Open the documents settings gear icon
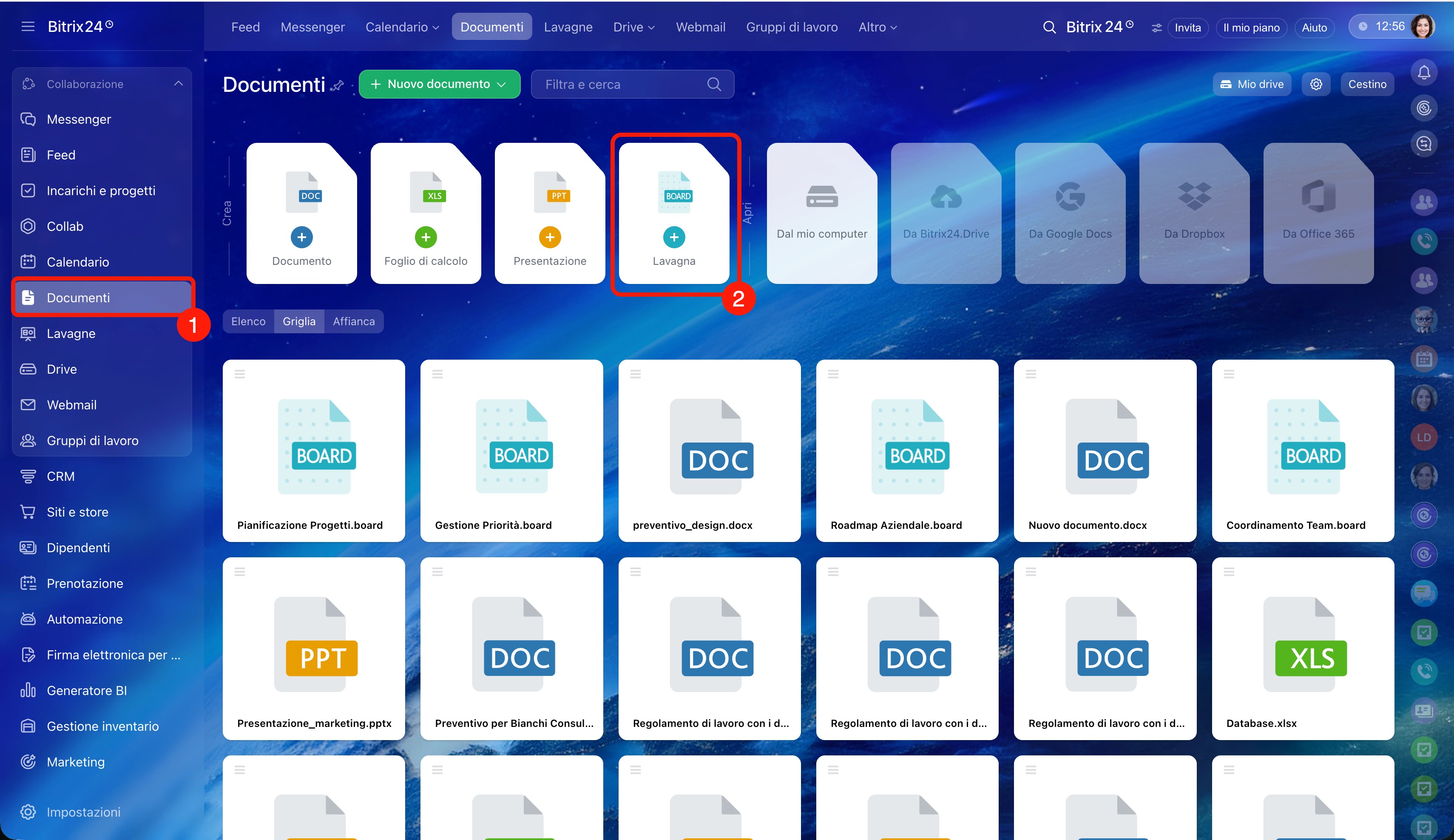The image size is (1454, 840). (1316, 84)
